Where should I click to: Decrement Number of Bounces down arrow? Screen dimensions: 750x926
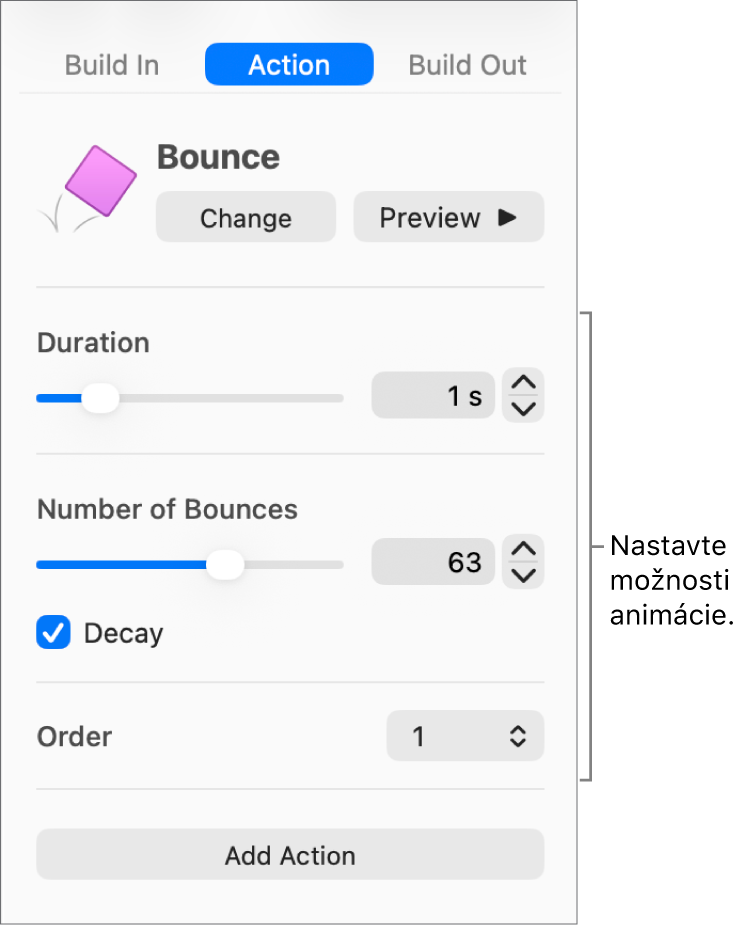pyautogui.click(x=523, y=575)
